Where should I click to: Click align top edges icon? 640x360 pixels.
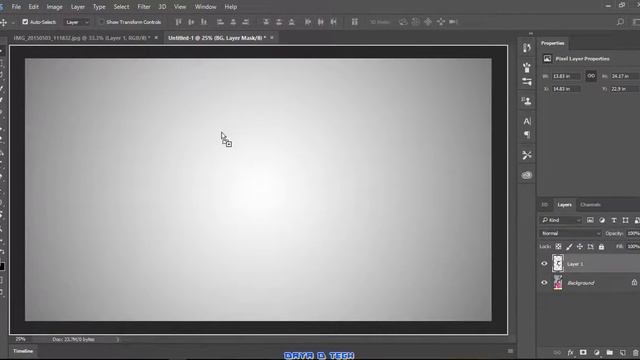tap(179, 22)
